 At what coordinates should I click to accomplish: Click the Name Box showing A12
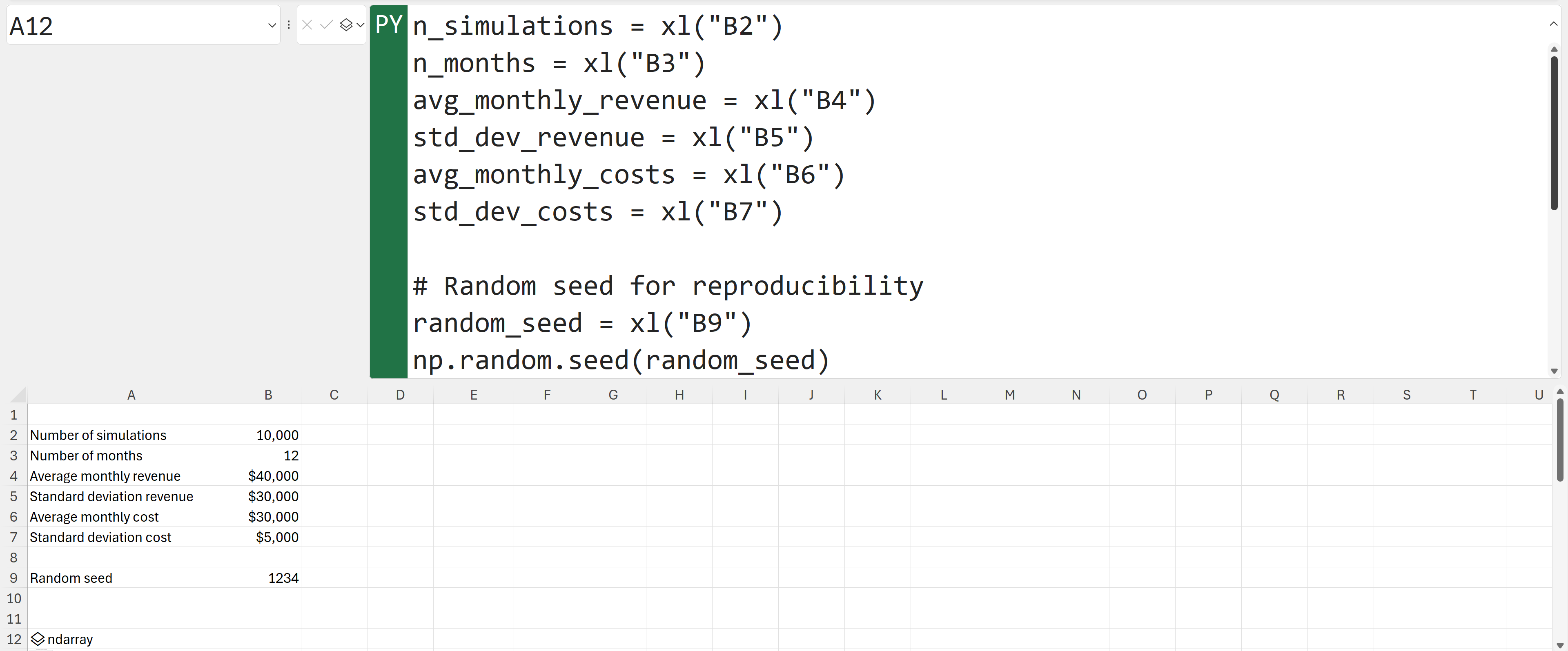click(134, 26)
